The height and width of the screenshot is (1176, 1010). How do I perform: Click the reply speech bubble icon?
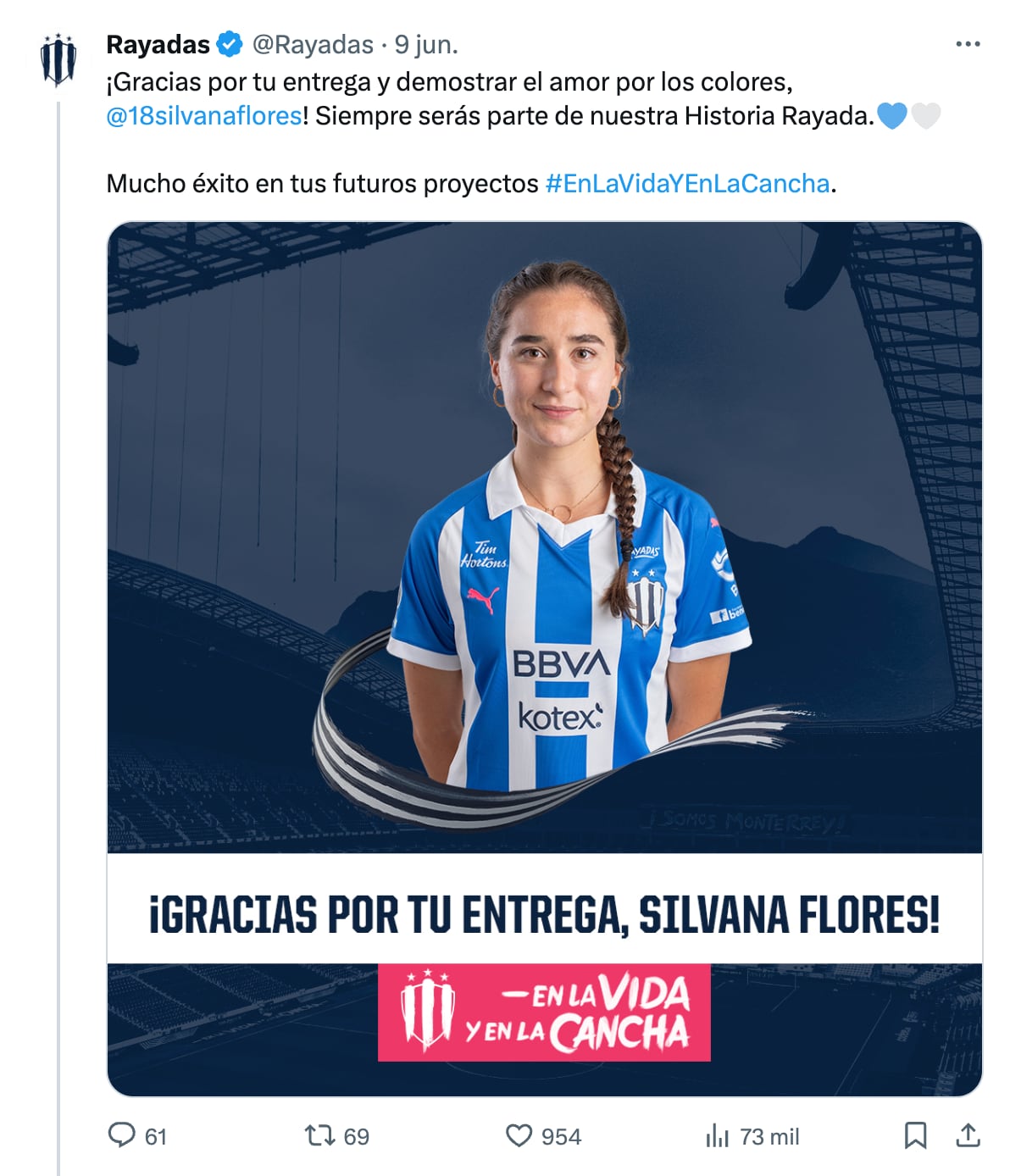pos(122,1135)
